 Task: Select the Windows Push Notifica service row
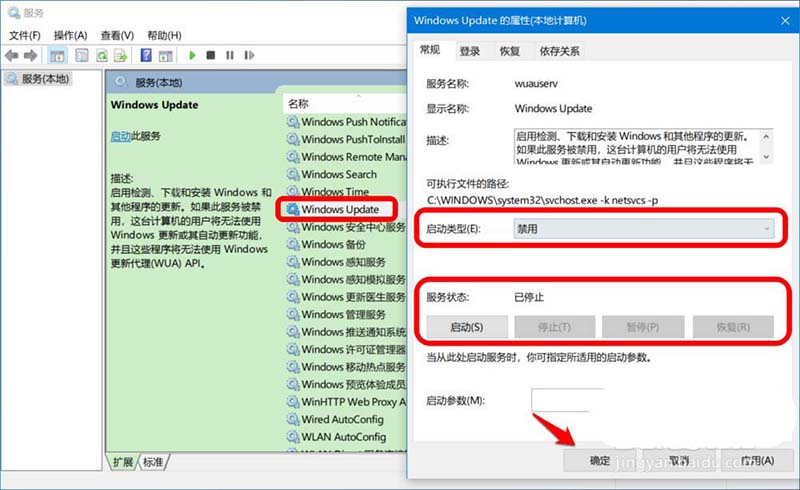pyautogui.click(x=346, y=121)
